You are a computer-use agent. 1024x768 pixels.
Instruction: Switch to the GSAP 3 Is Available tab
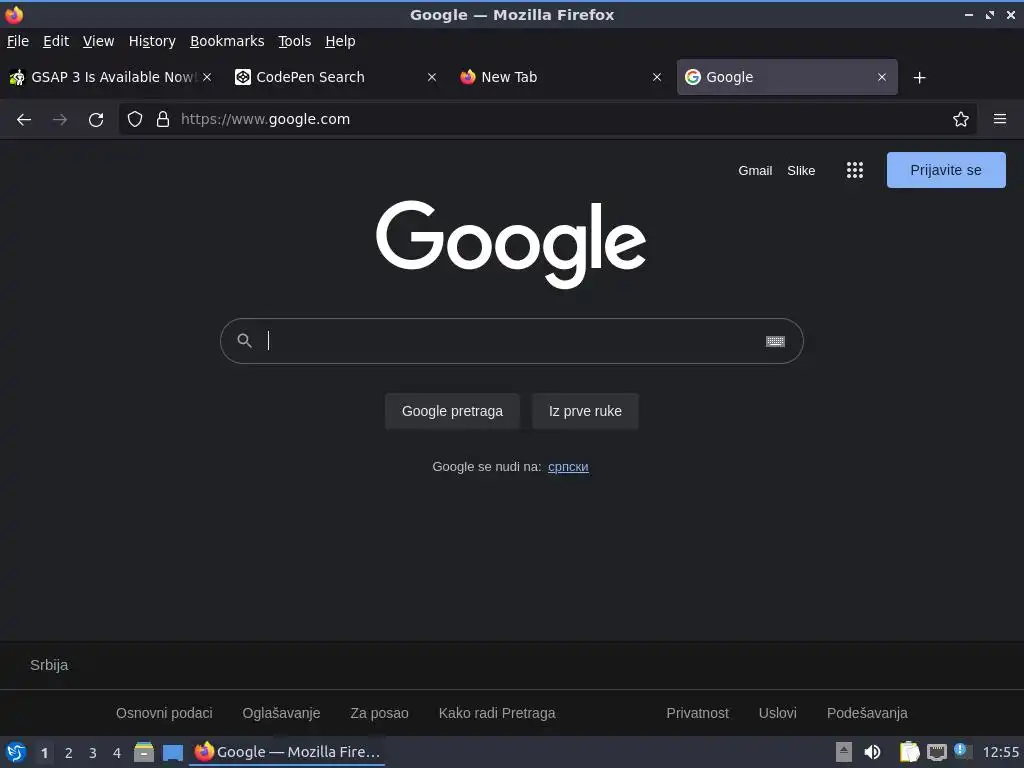click(110, 77)
